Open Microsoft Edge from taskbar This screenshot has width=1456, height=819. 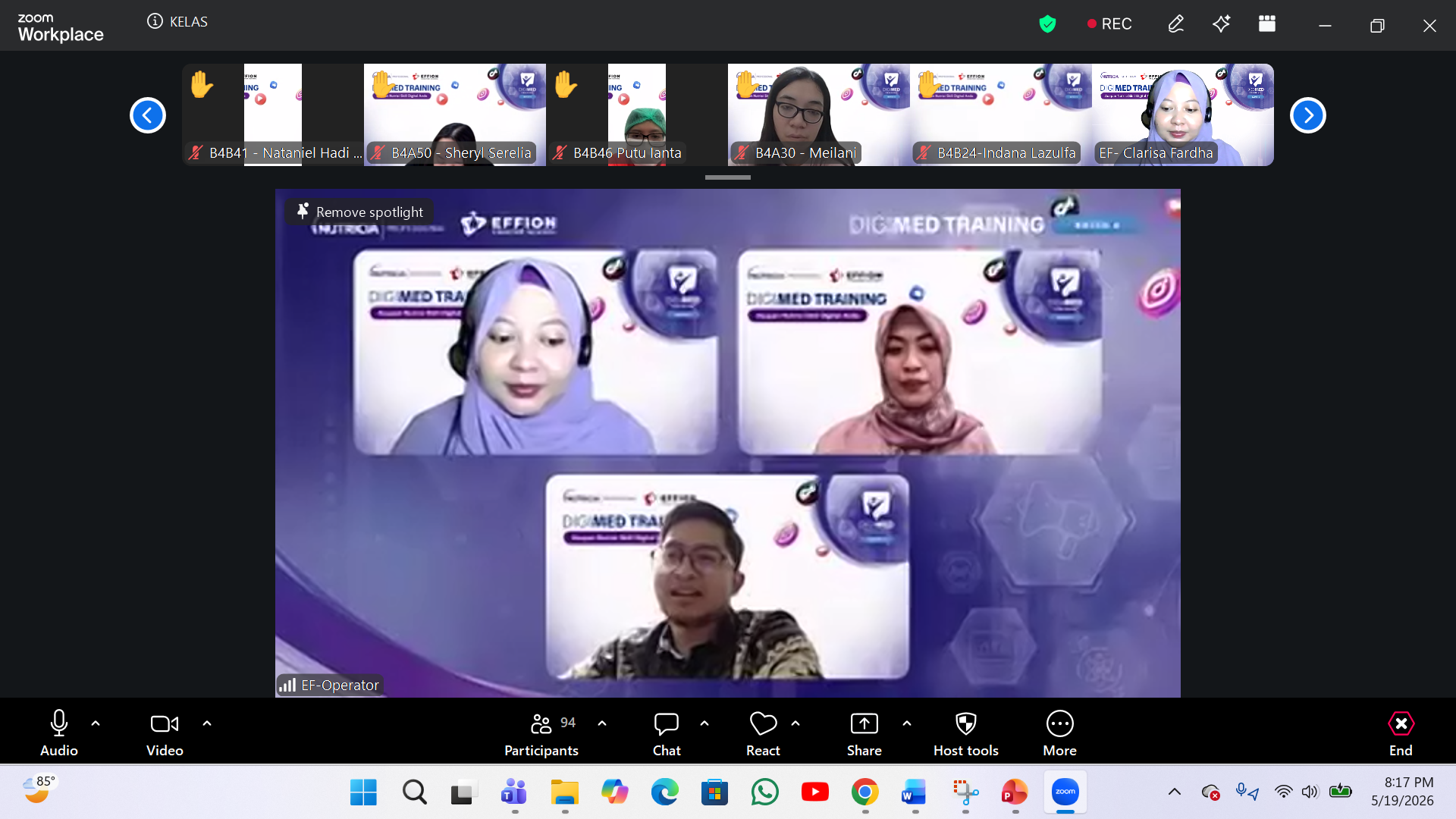point(664,792)
